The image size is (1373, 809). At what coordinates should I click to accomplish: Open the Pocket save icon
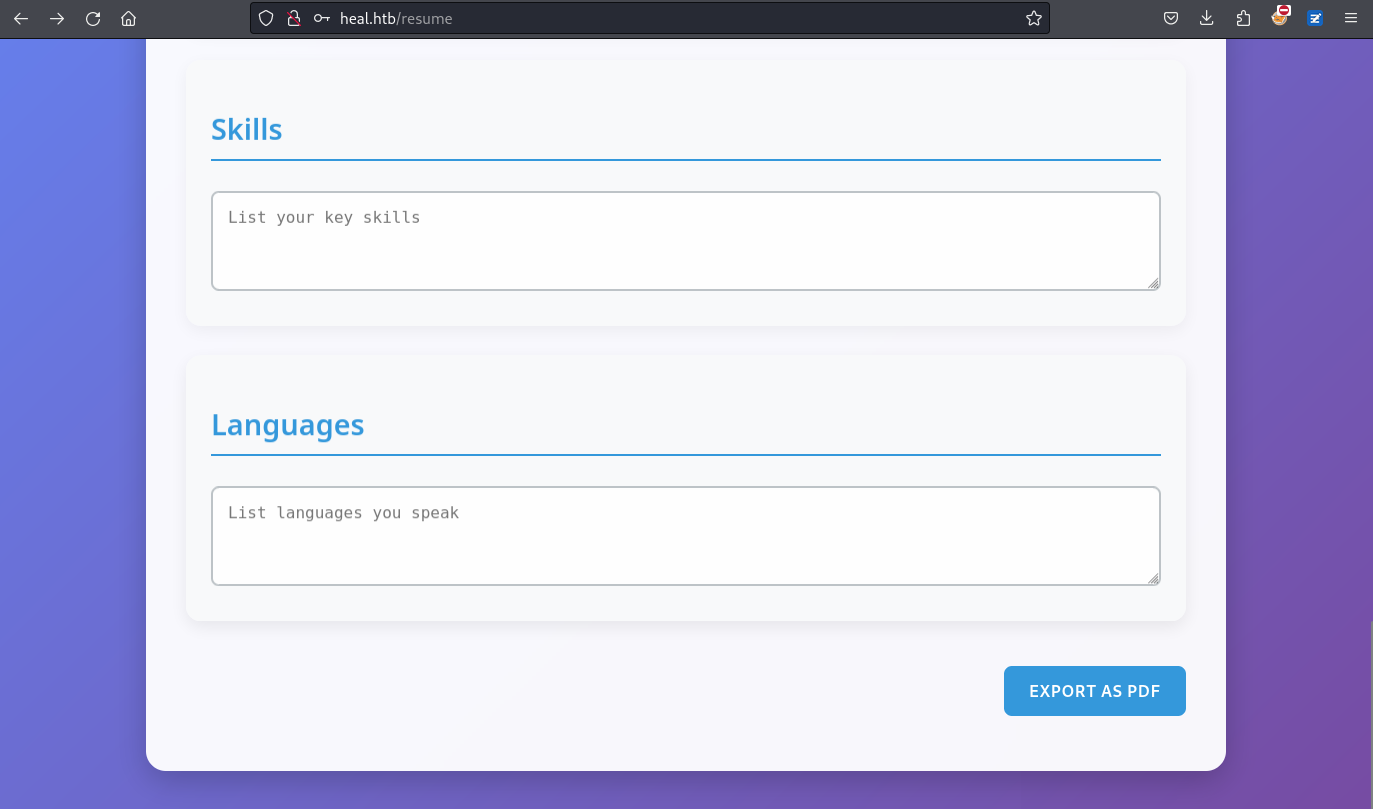click(x=1171, y=18)
